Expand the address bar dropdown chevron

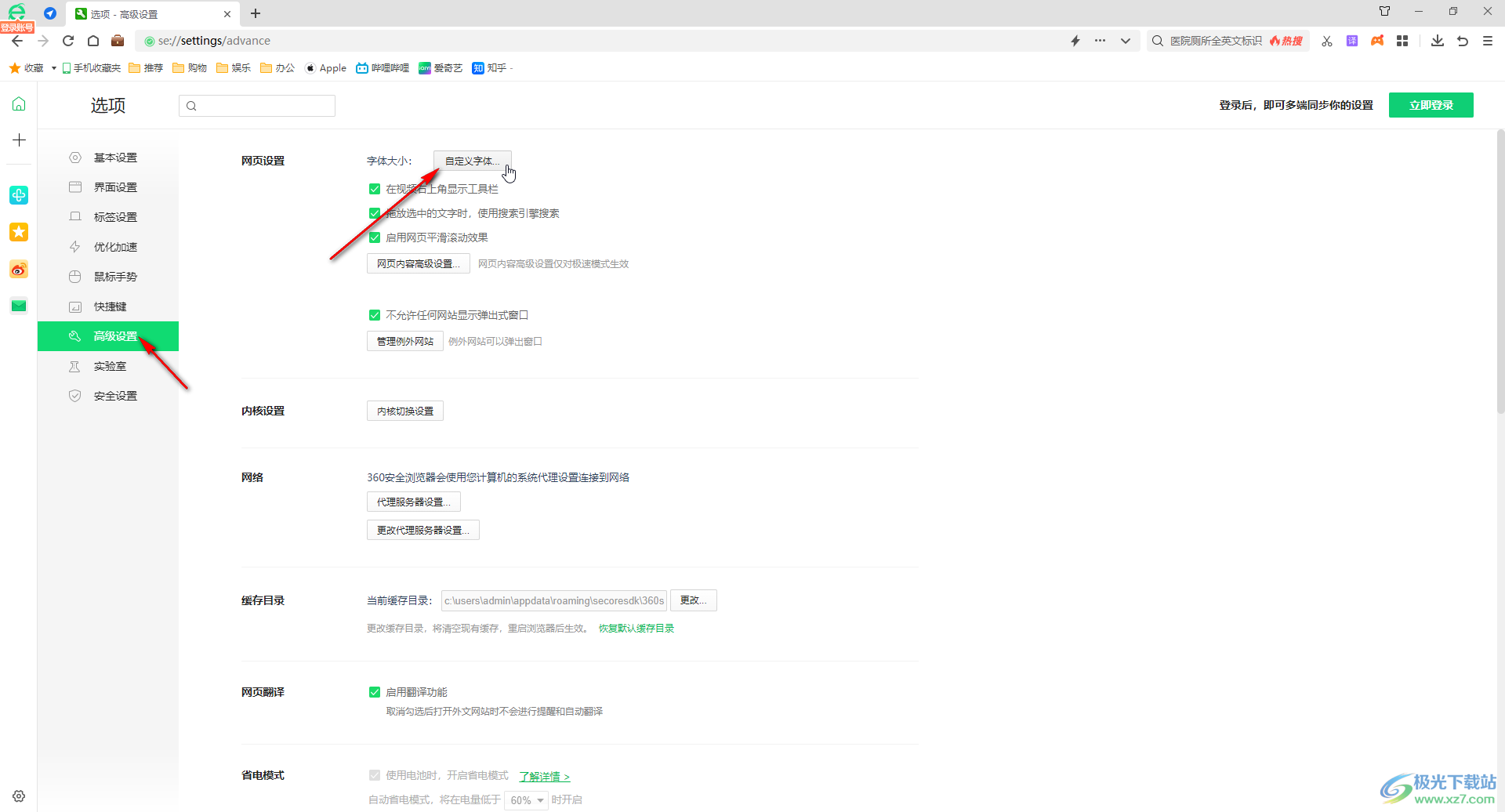pos(1126,41)
